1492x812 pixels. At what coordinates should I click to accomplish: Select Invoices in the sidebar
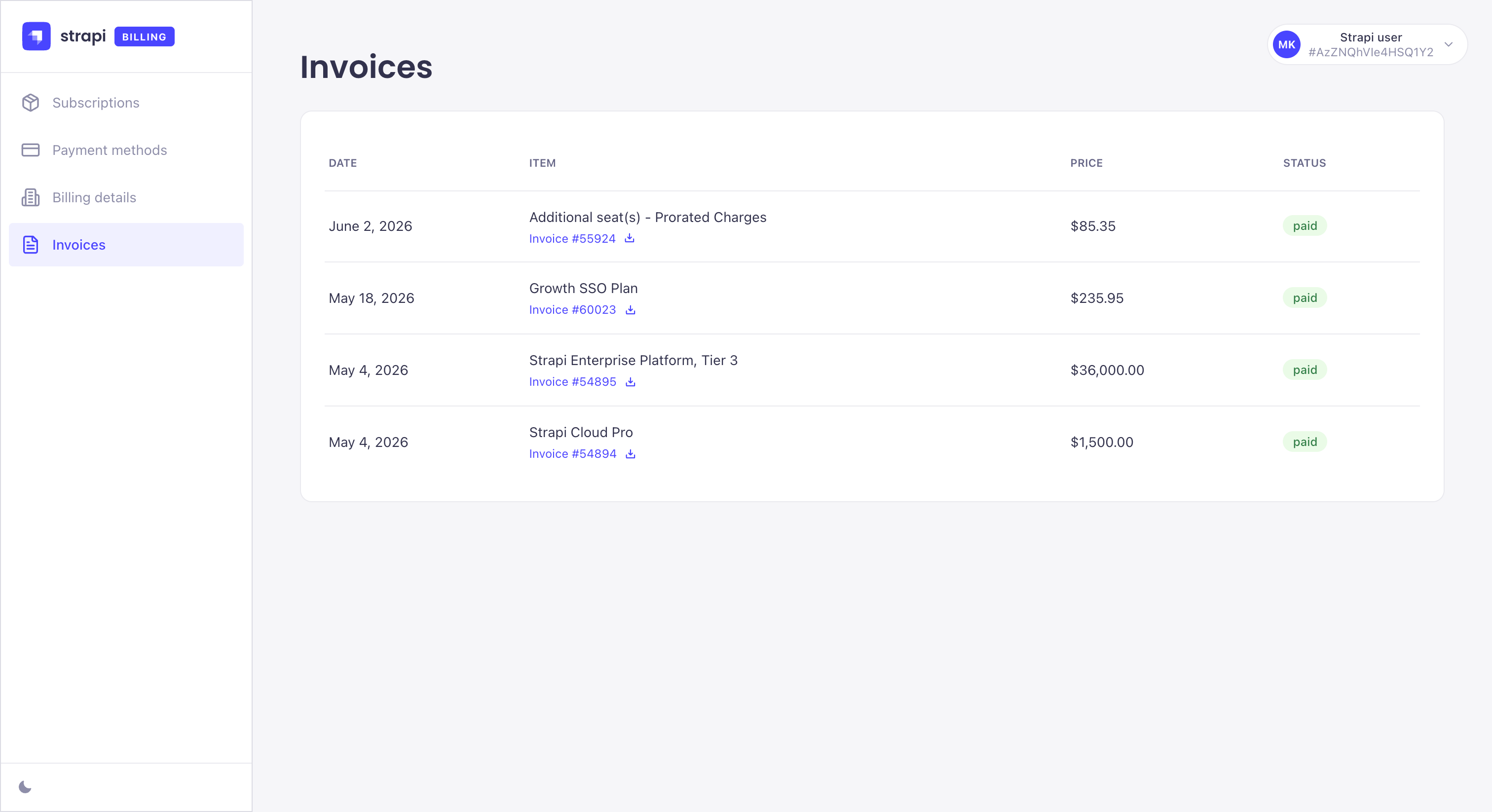(x=126, y=244)
